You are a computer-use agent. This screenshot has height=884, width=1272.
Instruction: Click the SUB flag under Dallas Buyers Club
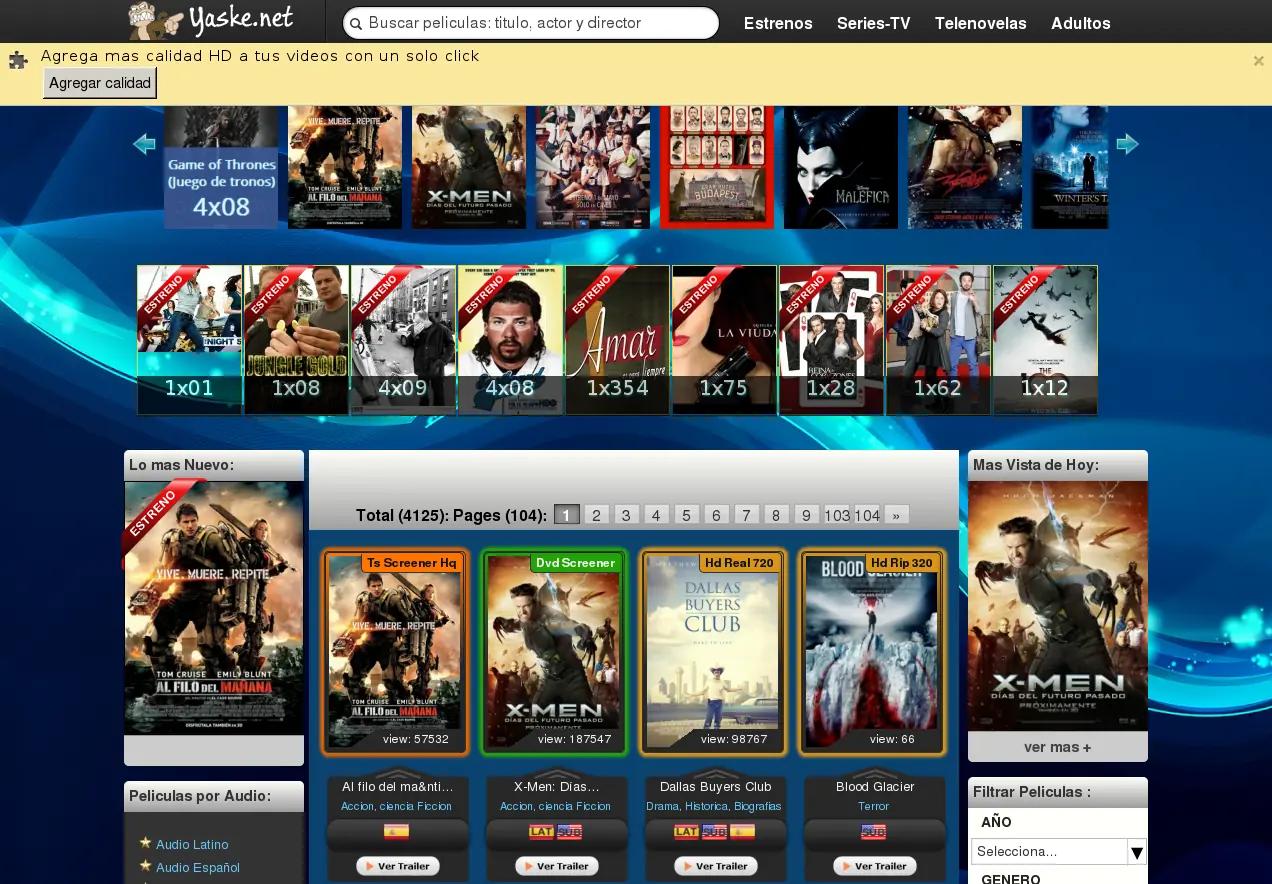pos(714,832)
